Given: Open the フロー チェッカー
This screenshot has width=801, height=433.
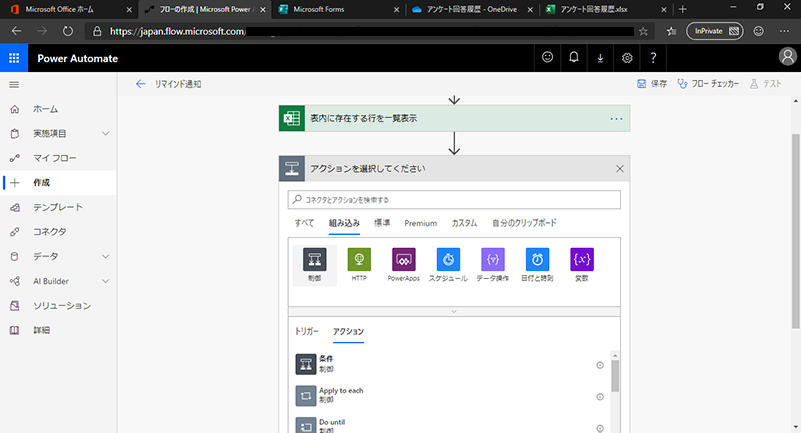Looking at the screenshot, I should (x=708, y=84).
